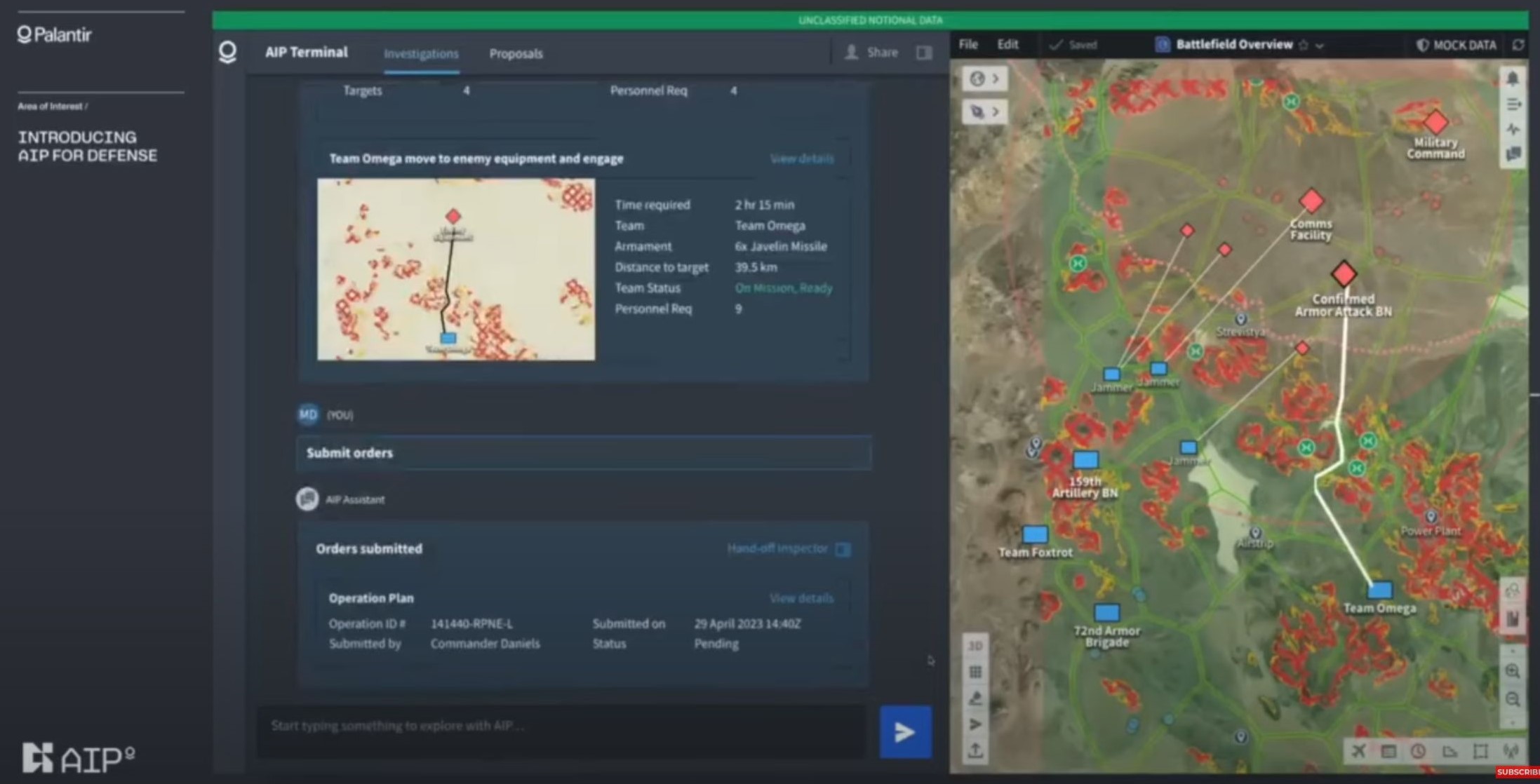Open the File menu

coord(968,44)
